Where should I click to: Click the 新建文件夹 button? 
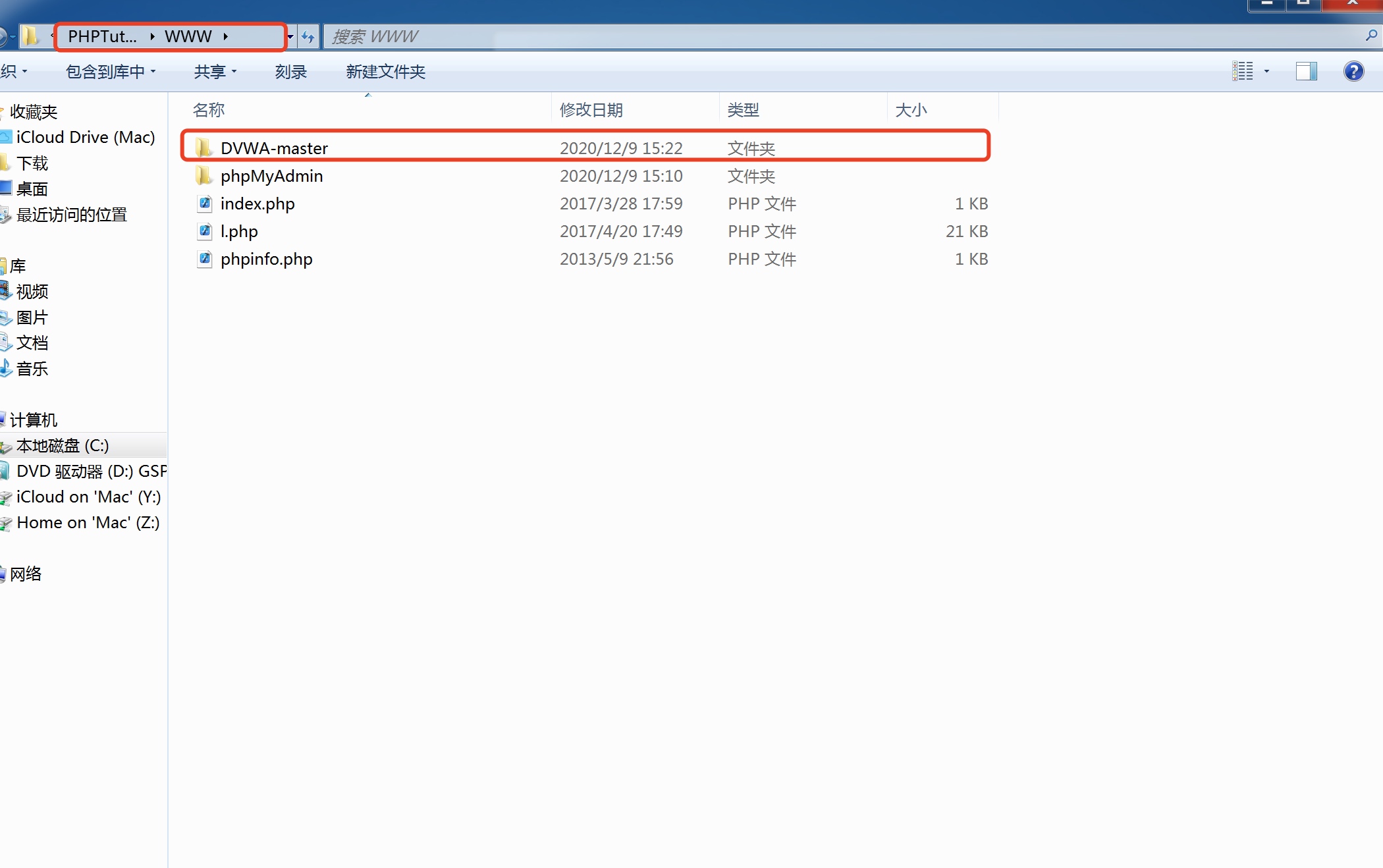385,71
